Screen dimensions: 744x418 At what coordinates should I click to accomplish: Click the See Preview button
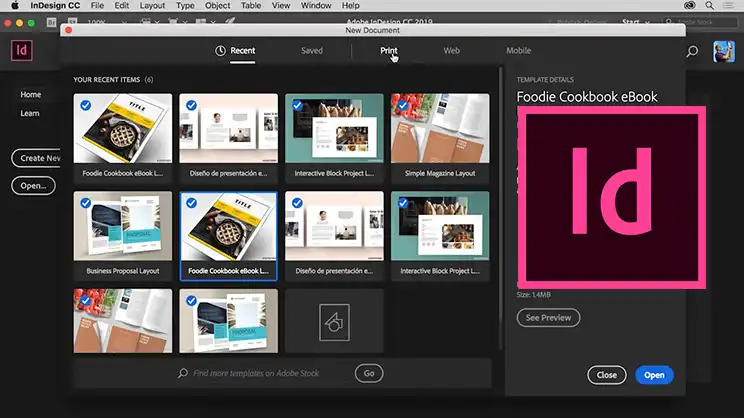(548, 318)
